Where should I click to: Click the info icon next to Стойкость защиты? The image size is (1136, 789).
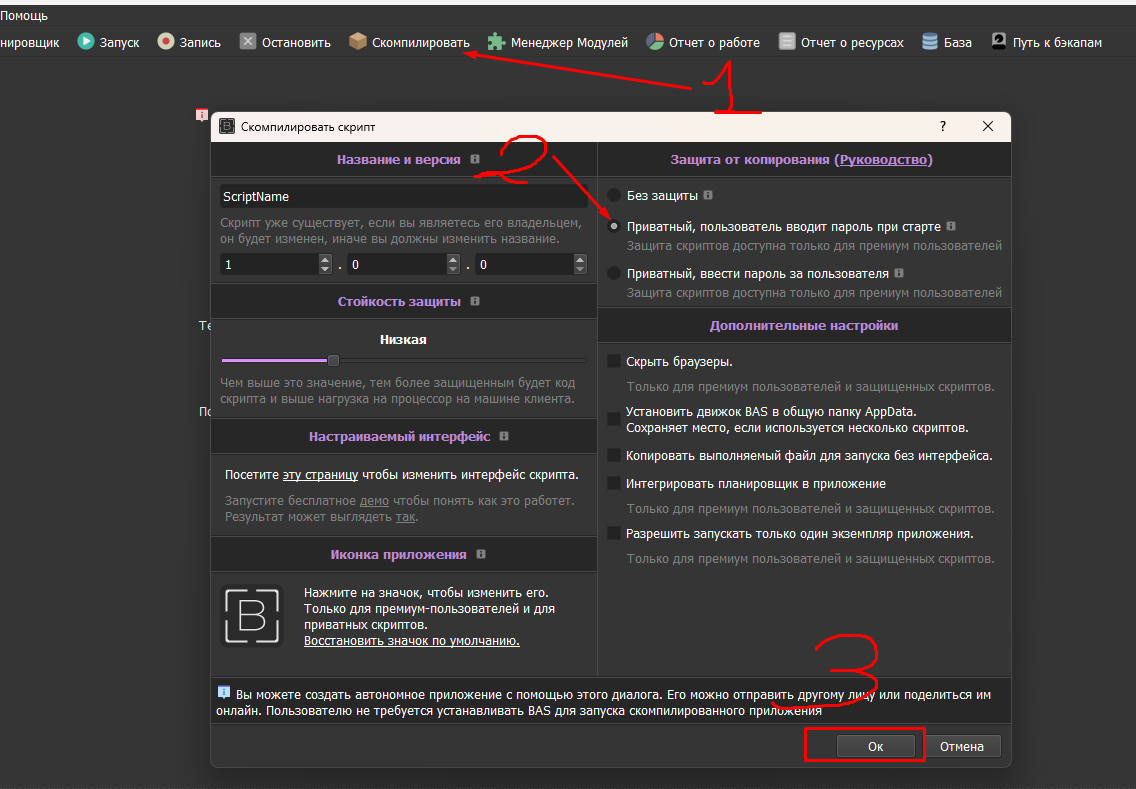coord(474,301)
